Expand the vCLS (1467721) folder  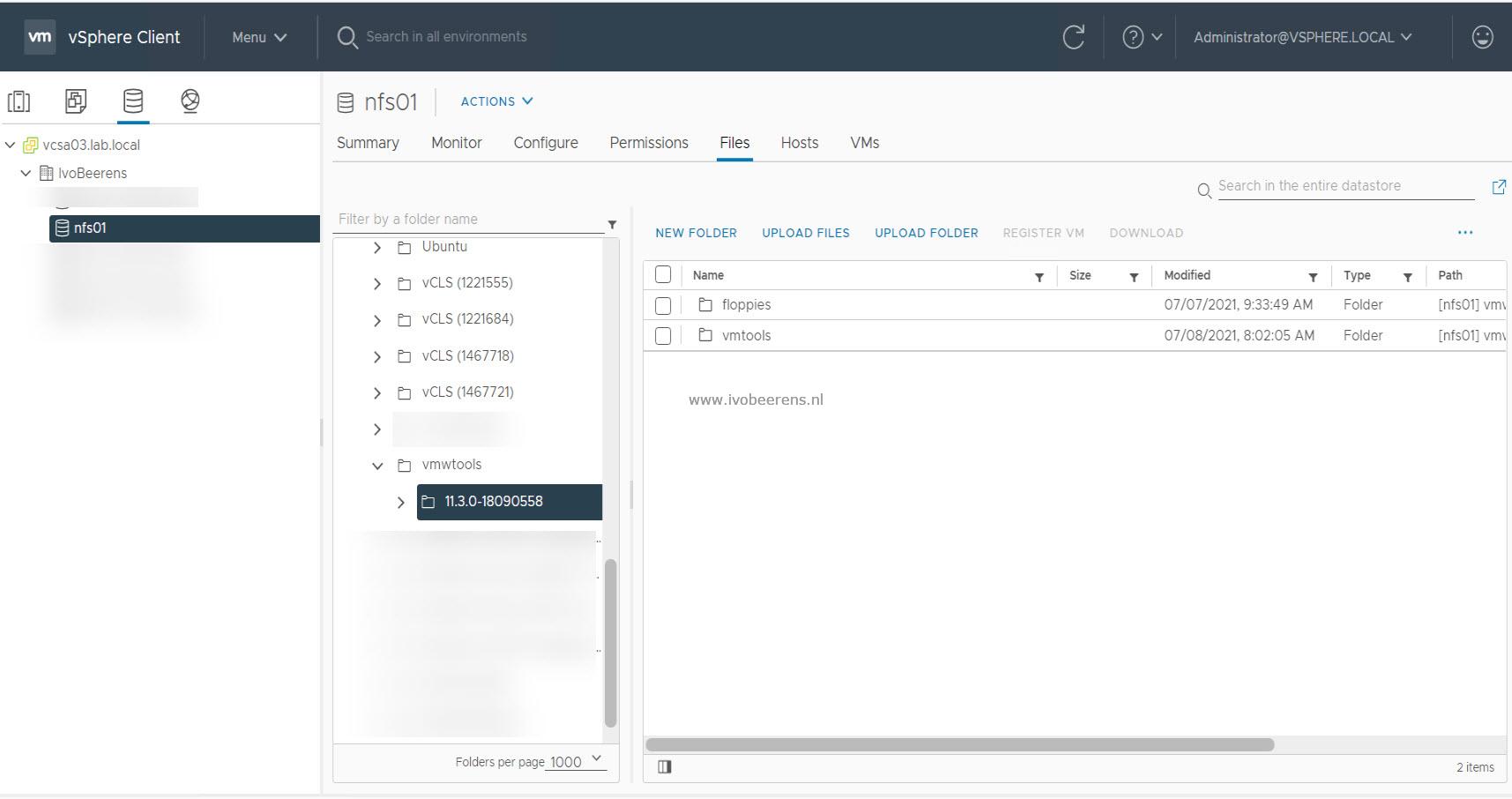pos(377,393)
